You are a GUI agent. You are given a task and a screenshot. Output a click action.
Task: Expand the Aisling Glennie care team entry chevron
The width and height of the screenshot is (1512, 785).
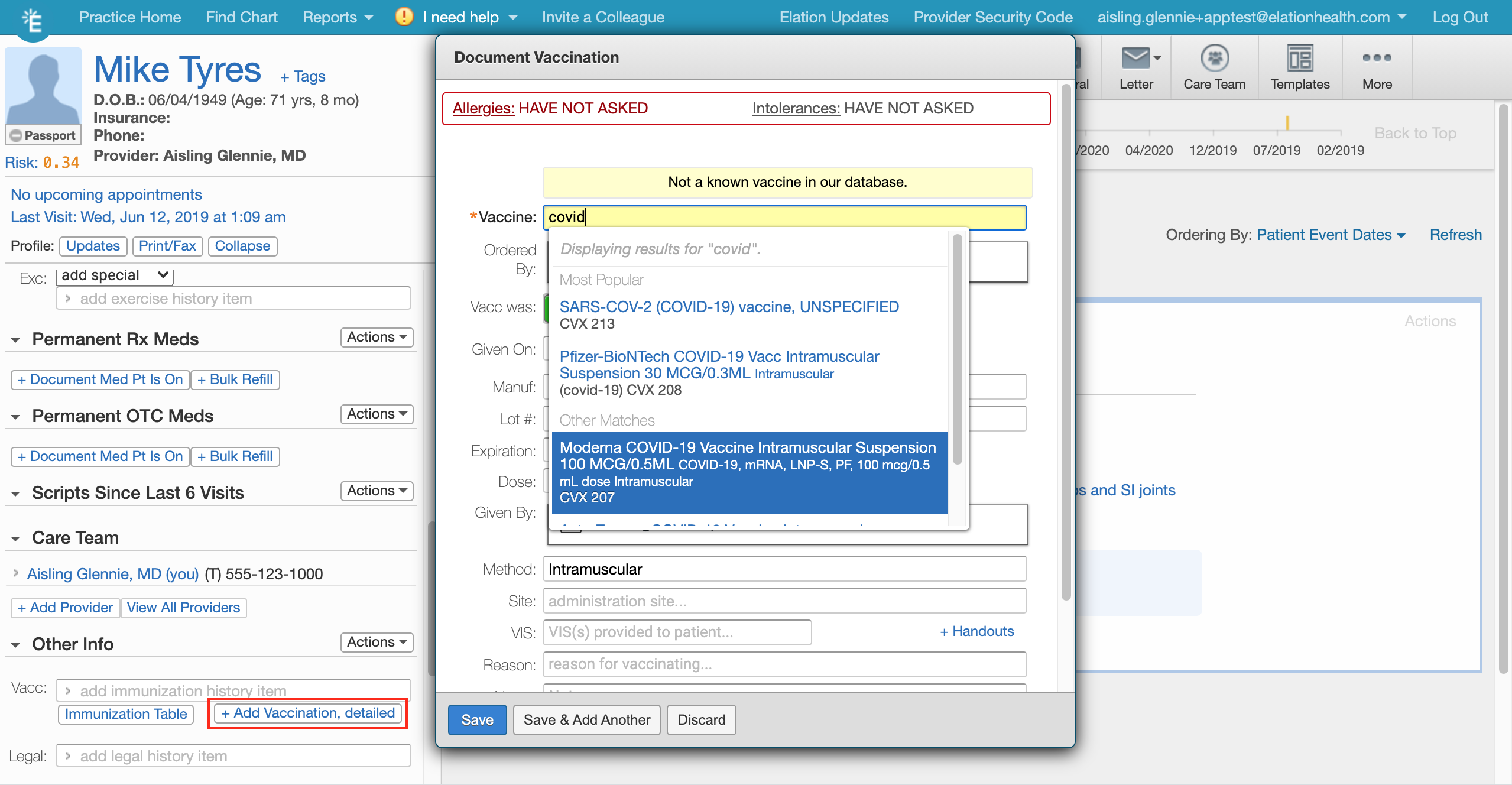pos(16,573)
